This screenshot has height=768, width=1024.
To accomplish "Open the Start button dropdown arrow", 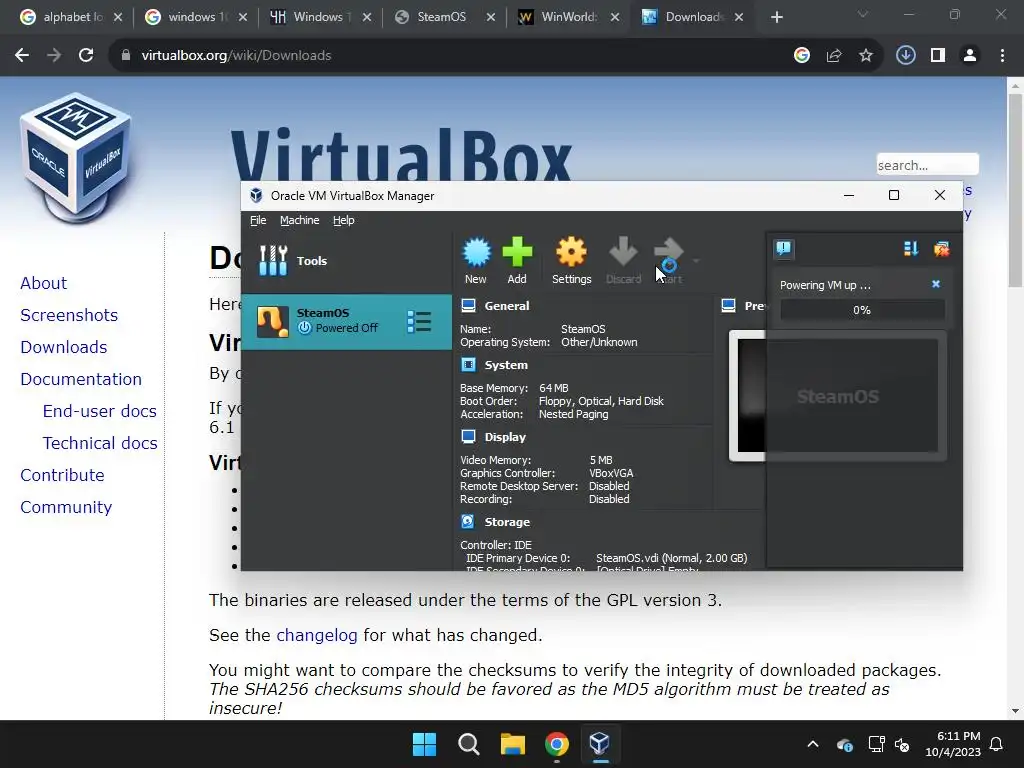I will coord(696,261).
